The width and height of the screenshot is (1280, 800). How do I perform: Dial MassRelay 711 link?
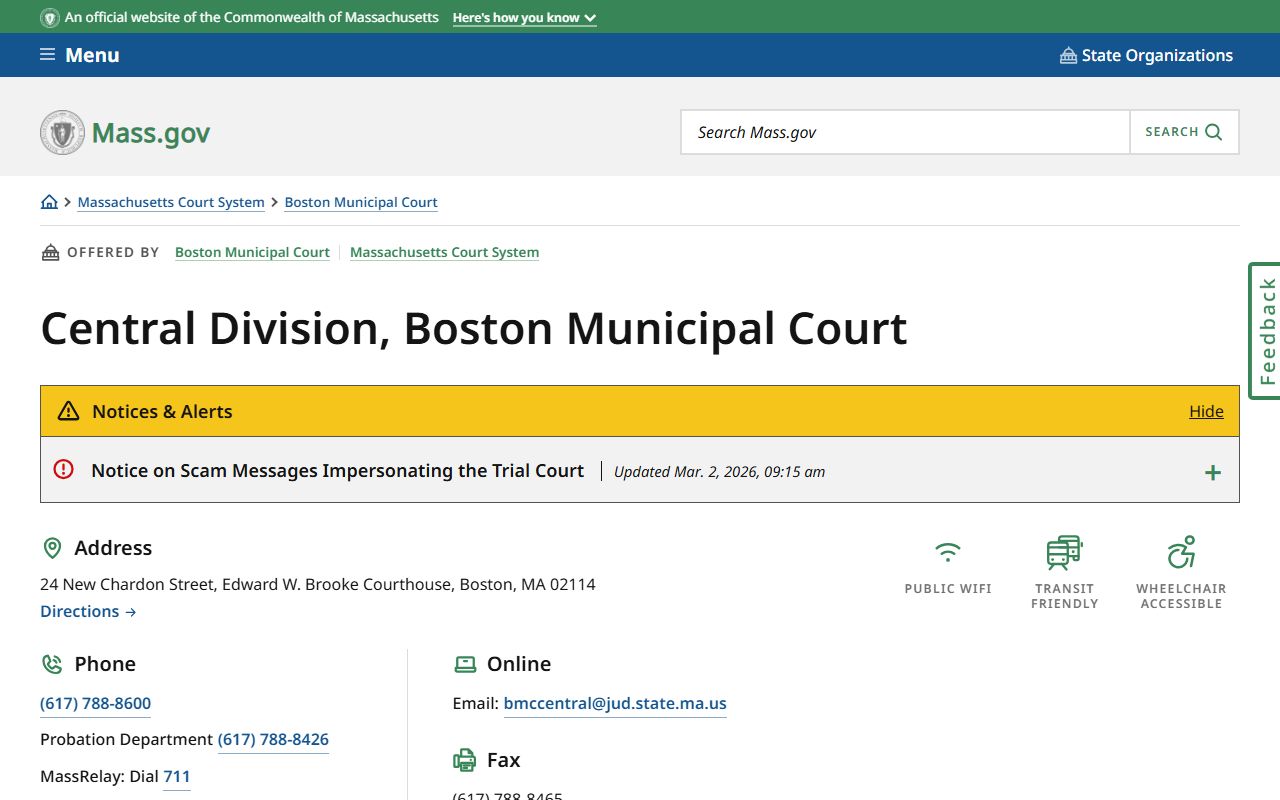click(176, 776)
